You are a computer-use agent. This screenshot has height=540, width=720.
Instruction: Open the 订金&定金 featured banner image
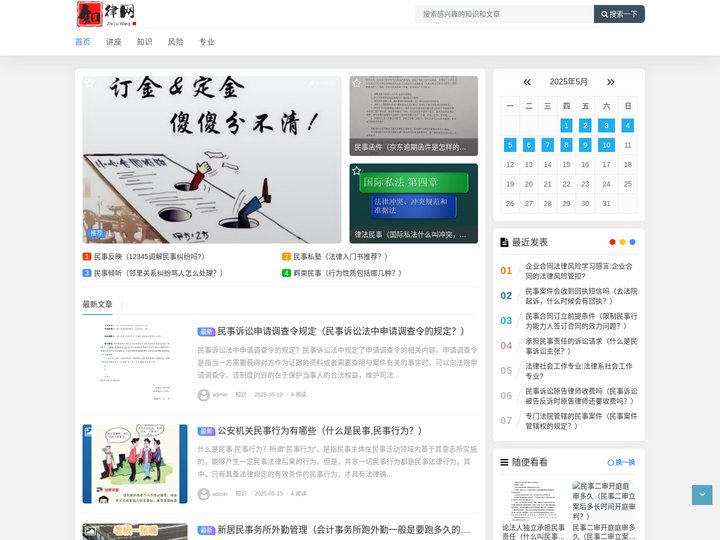click(212, 159)
